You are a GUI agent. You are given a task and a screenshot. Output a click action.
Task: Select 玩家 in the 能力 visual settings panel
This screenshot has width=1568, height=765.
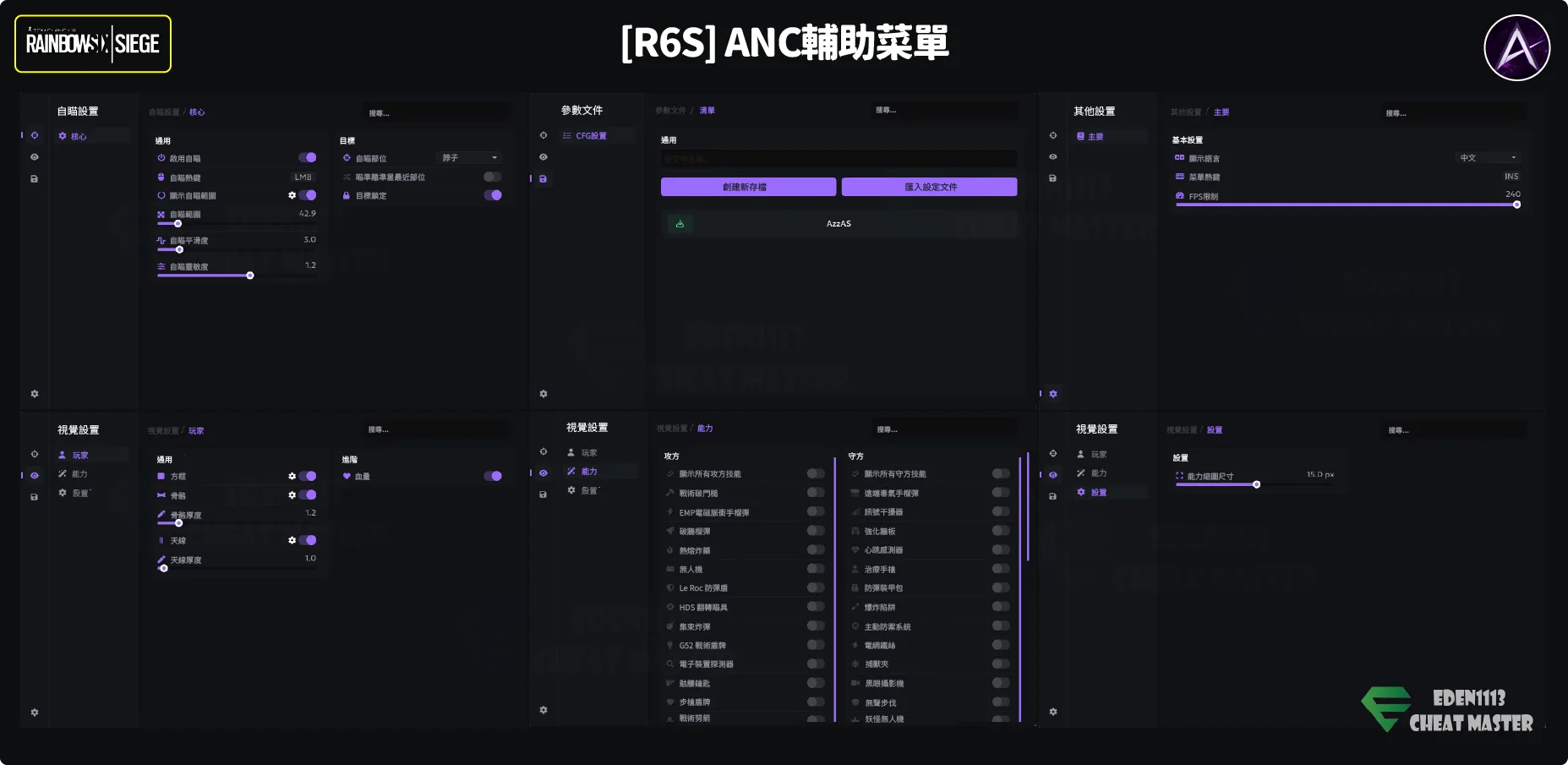[x=588, y=453]
